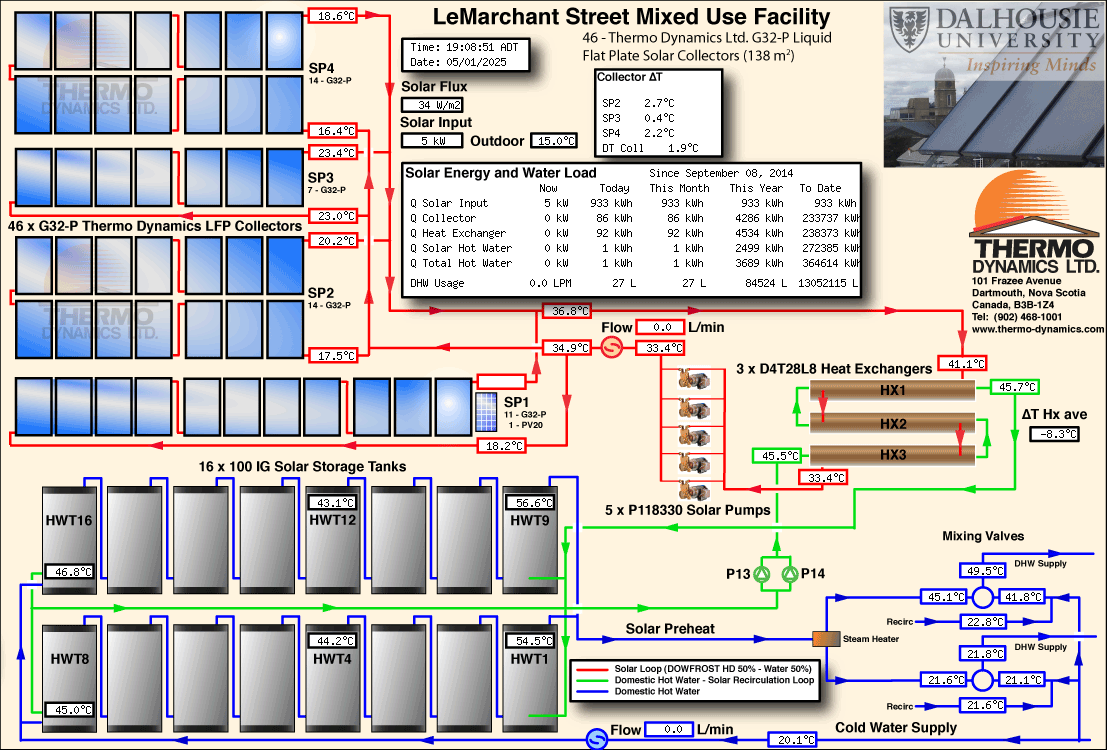
Task: Click the orange Steam Heater block
Action: (x=825, y=639)
